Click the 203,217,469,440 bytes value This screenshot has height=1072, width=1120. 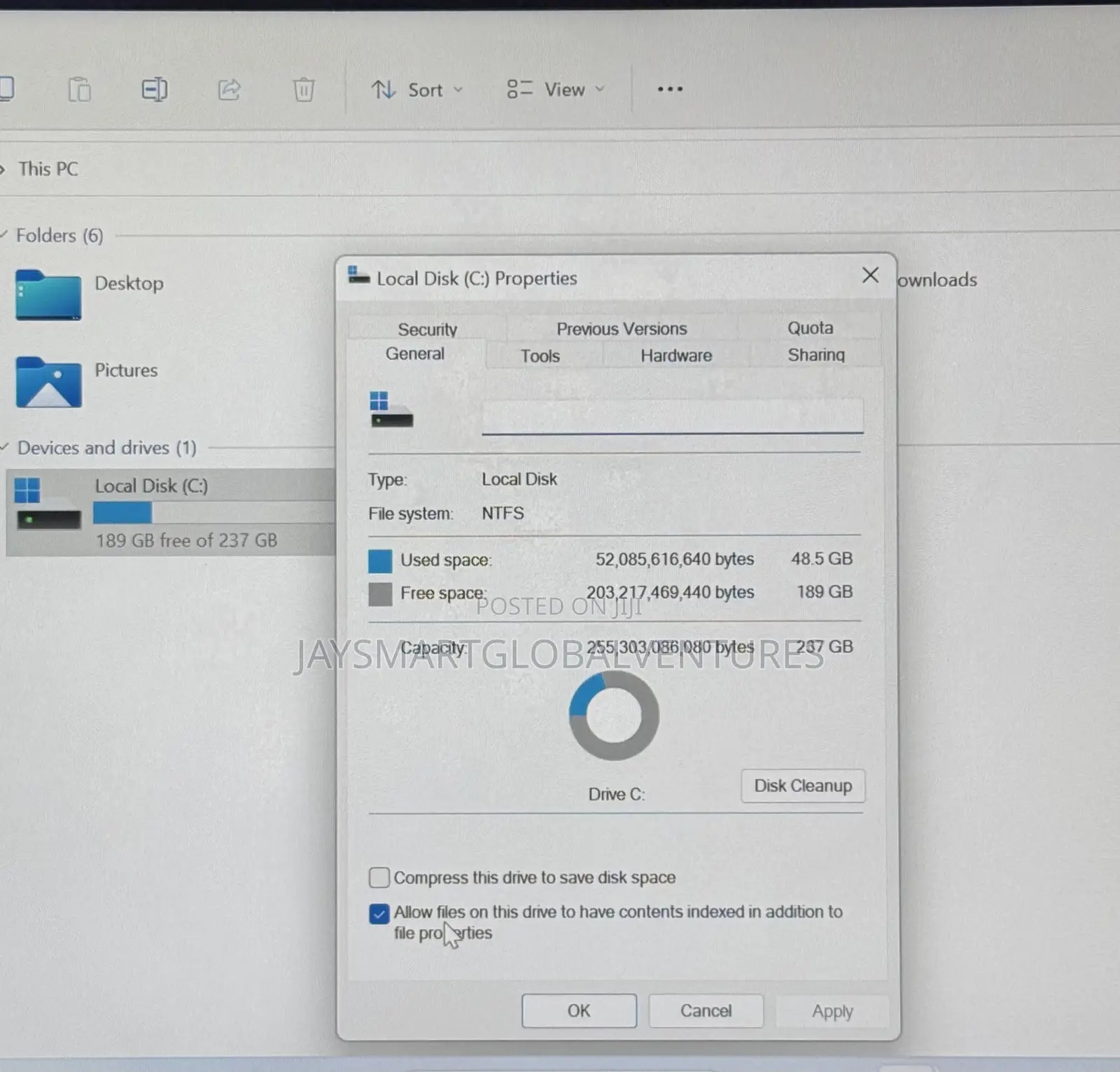(670, 592)
